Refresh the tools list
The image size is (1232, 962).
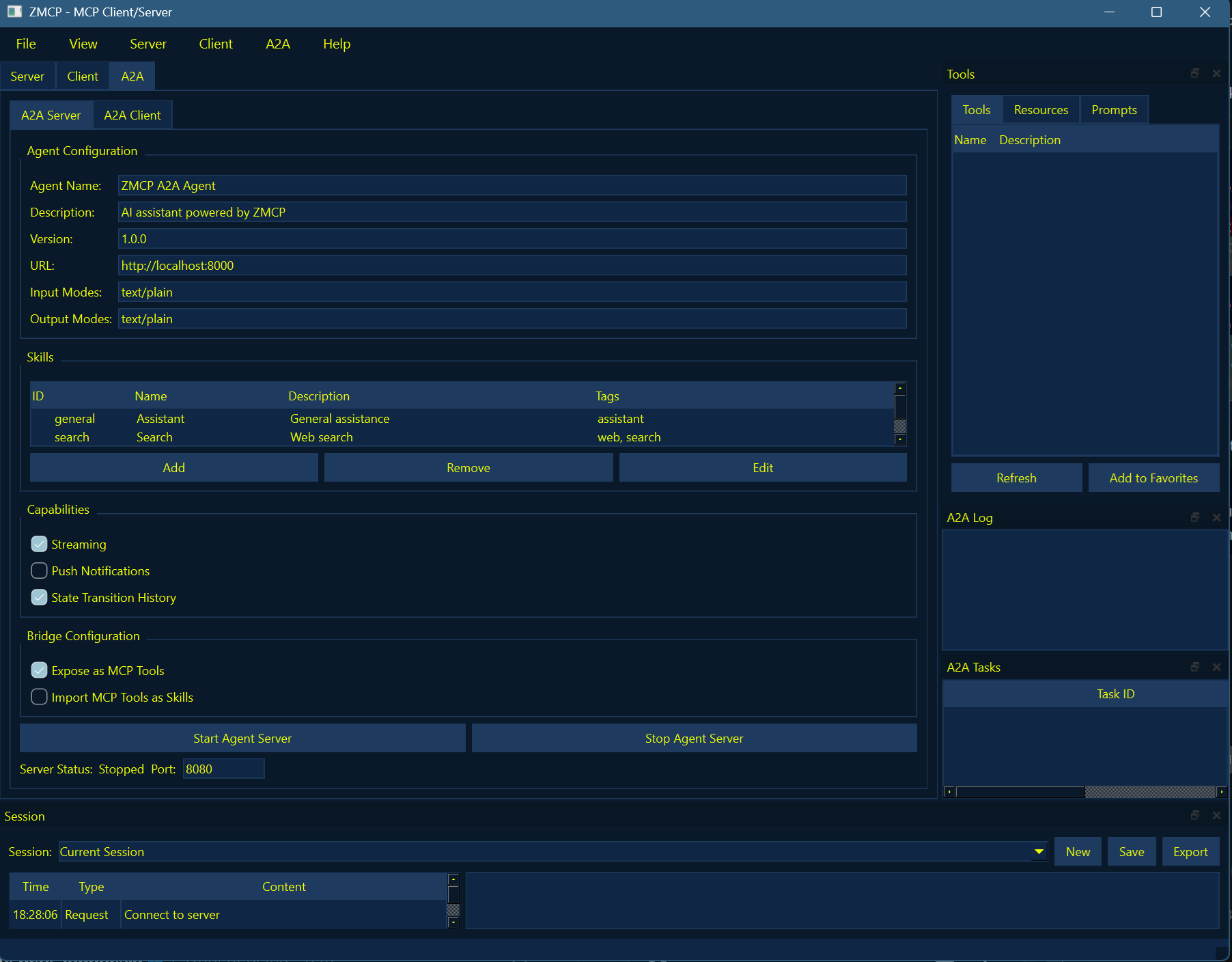tap(1016, 478)
